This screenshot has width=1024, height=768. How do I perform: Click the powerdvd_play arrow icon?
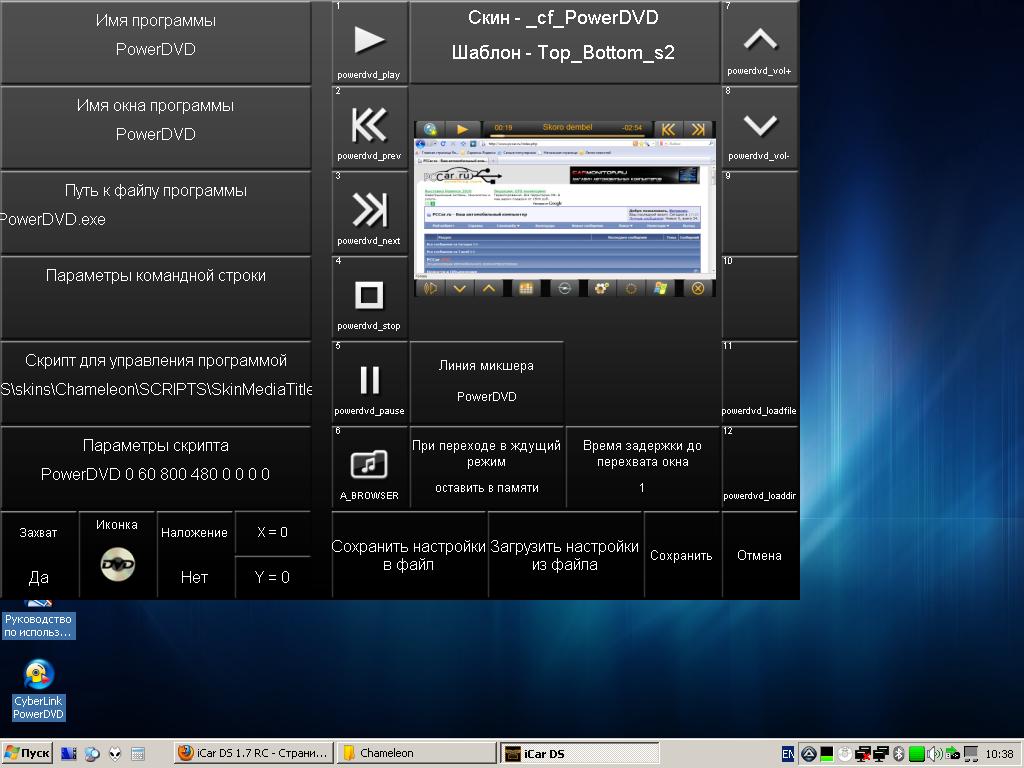369,40
